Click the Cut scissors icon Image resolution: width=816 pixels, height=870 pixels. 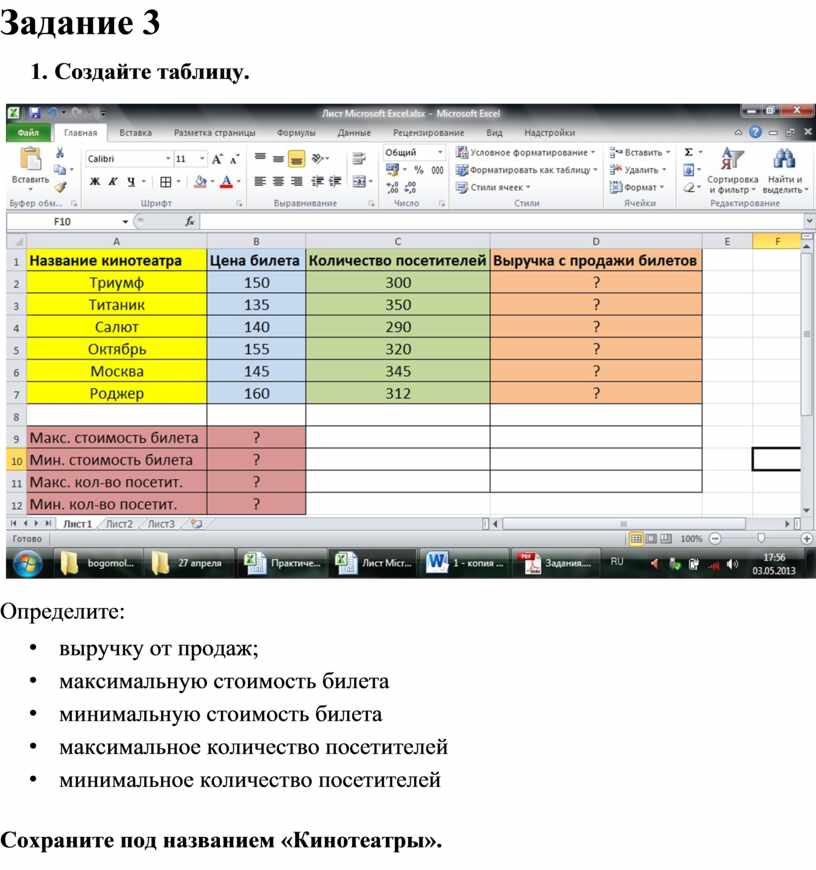[60, 153]
